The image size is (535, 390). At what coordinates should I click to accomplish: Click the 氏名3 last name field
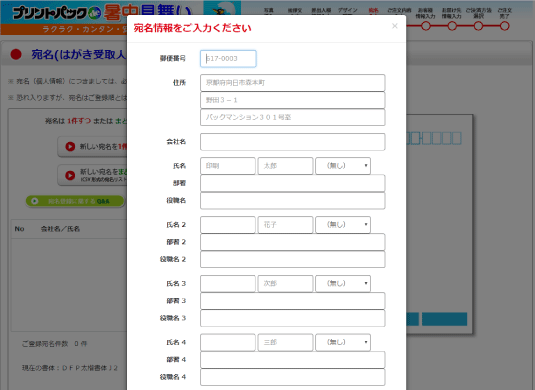point(228,284)
